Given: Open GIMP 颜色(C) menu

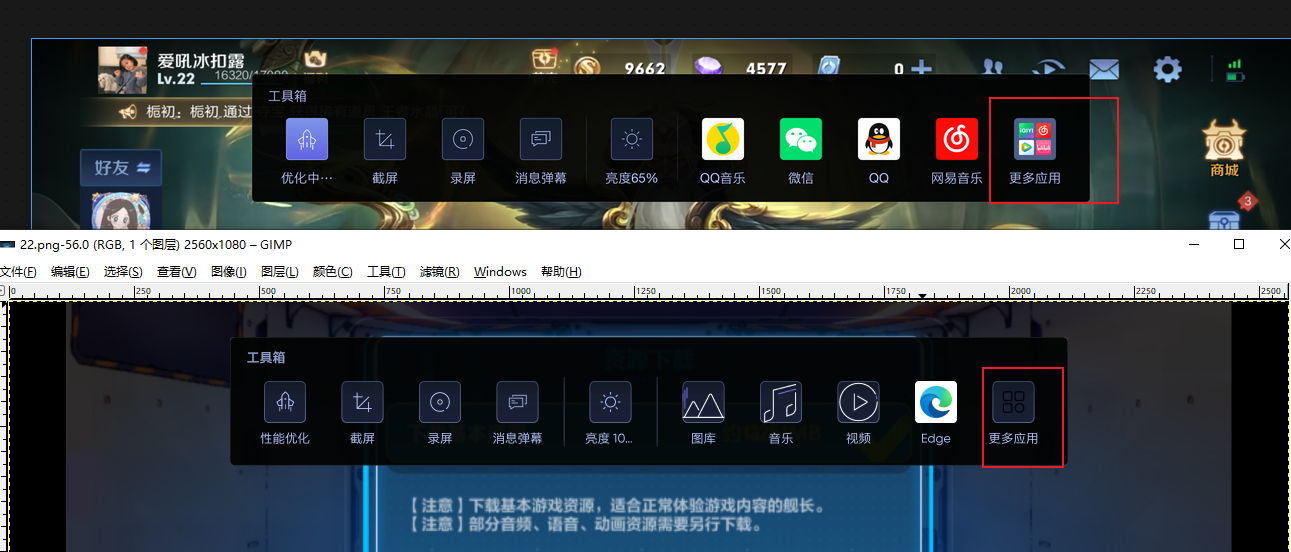Looking at the screenshot, I should [x=333, y=272].
